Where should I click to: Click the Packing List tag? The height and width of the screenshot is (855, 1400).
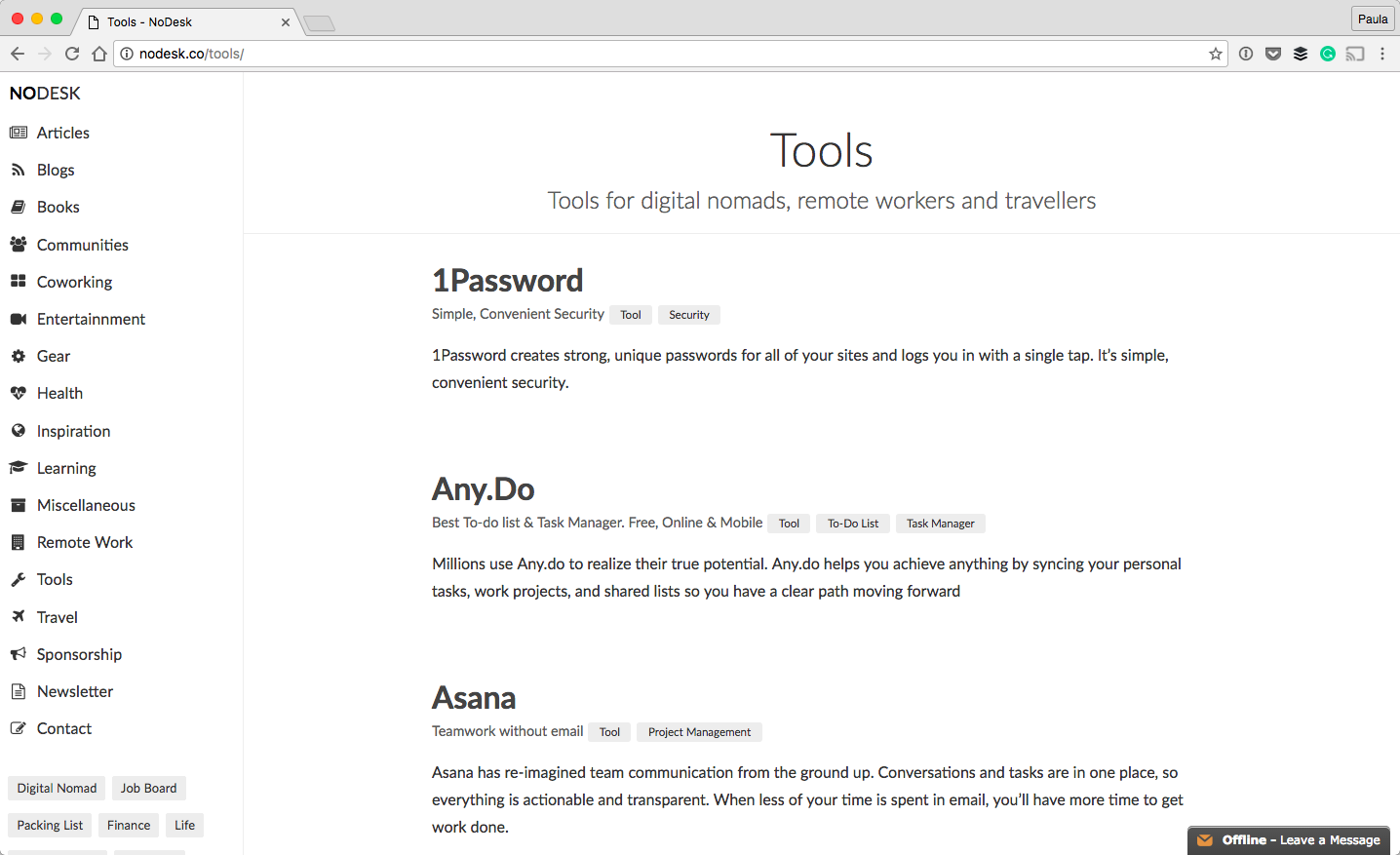pyautogui.click(x=50, y=825)
